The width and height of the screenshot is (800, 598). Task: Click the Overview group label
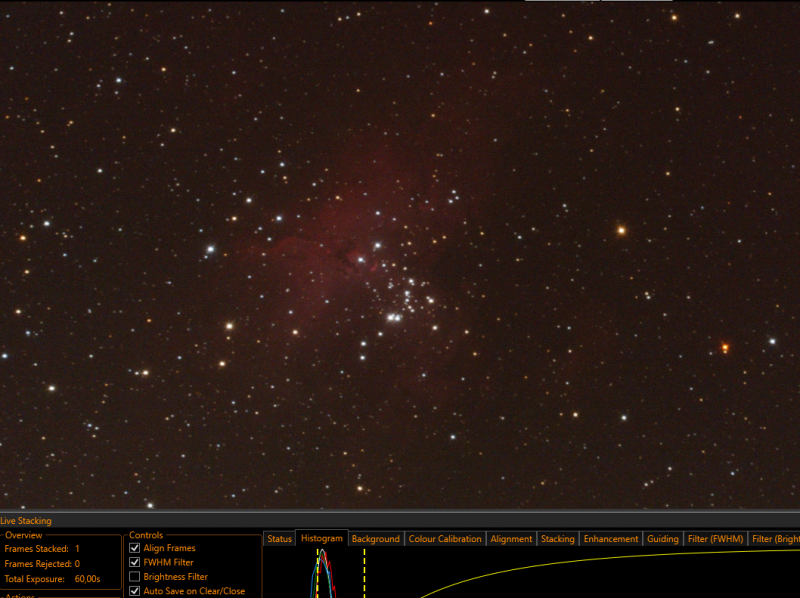pyautogui.click(x=23, y=535)
